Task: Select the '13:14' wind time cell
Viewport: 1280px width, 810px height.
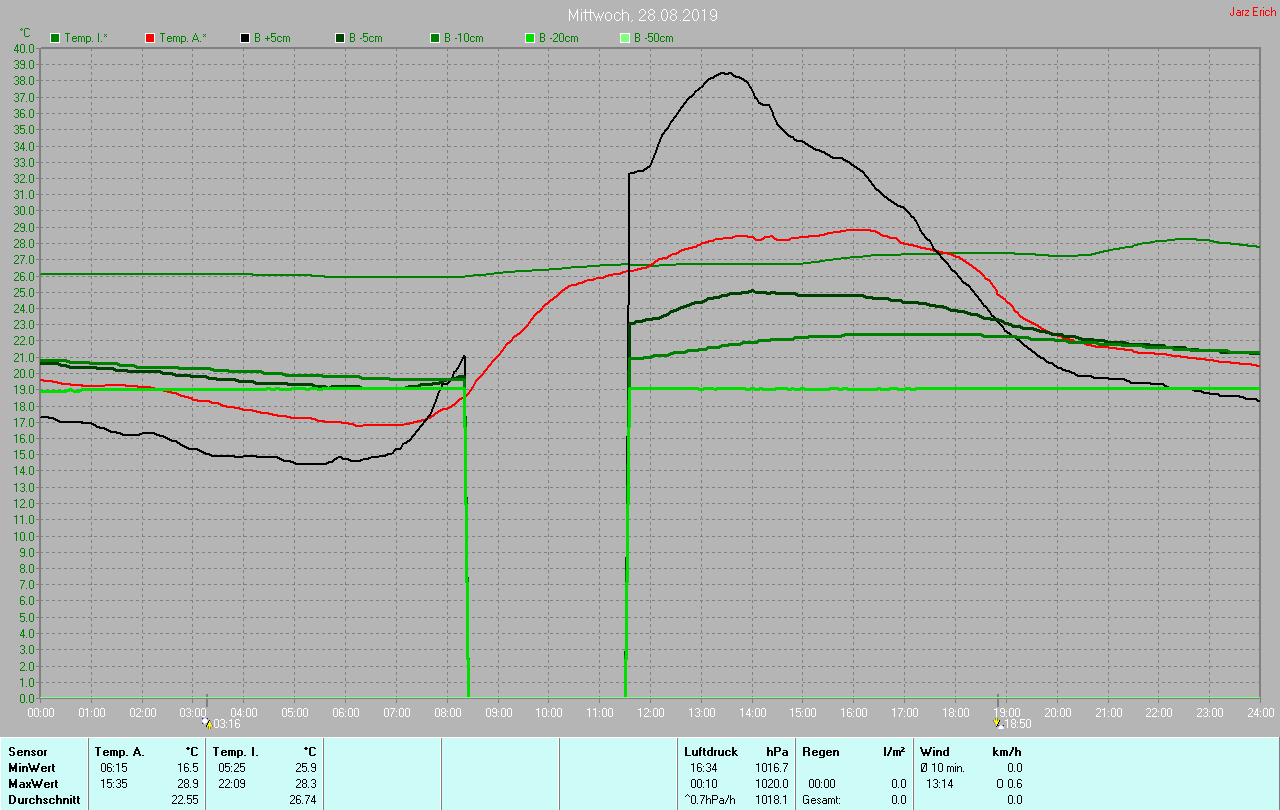Action: pos(940,783)
